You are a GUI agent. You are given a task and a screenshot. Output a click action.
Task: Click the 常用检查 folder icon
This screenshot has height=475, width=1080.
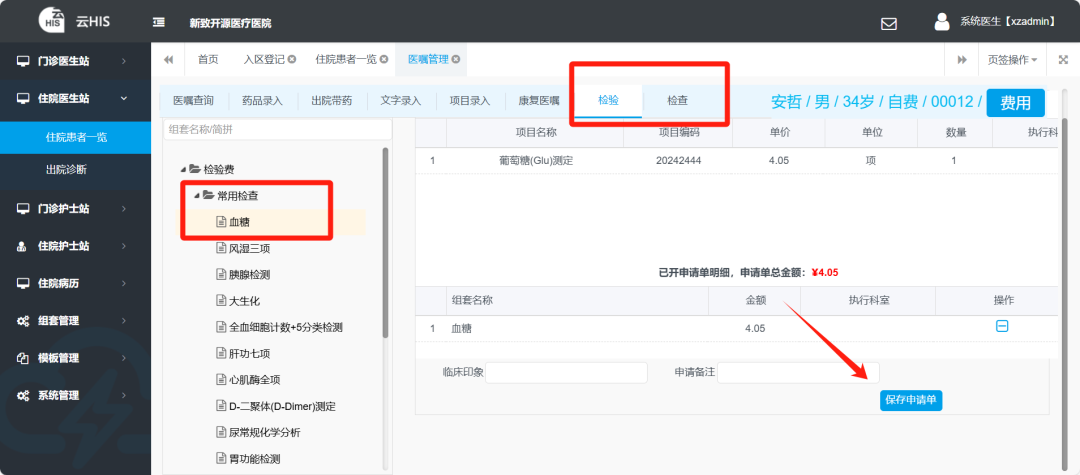tap(209, 196)
